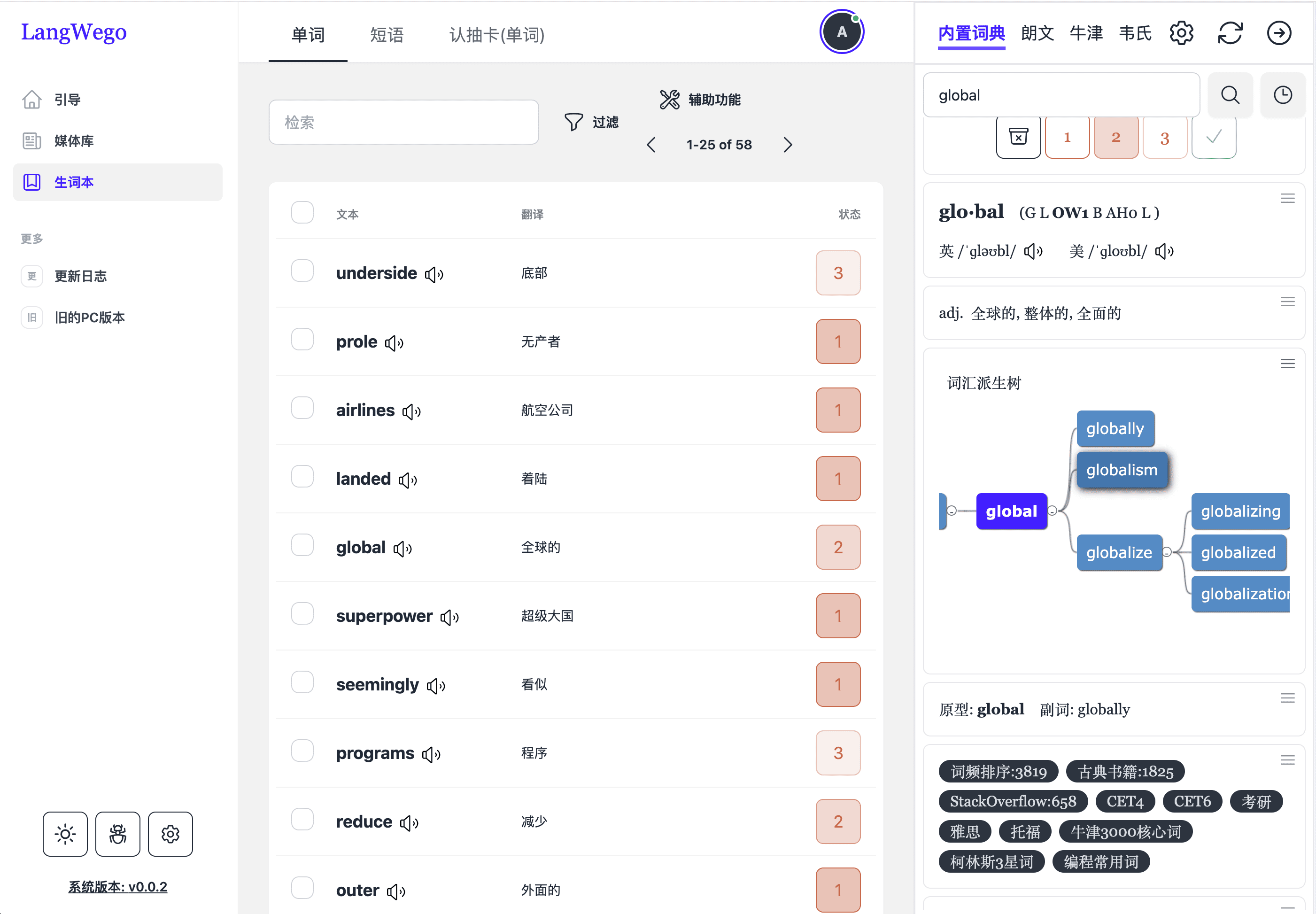This screenshot has width=1316, height=914.
Task: Open dictionary search history clock icon
Action: [x=1283, y=95]
